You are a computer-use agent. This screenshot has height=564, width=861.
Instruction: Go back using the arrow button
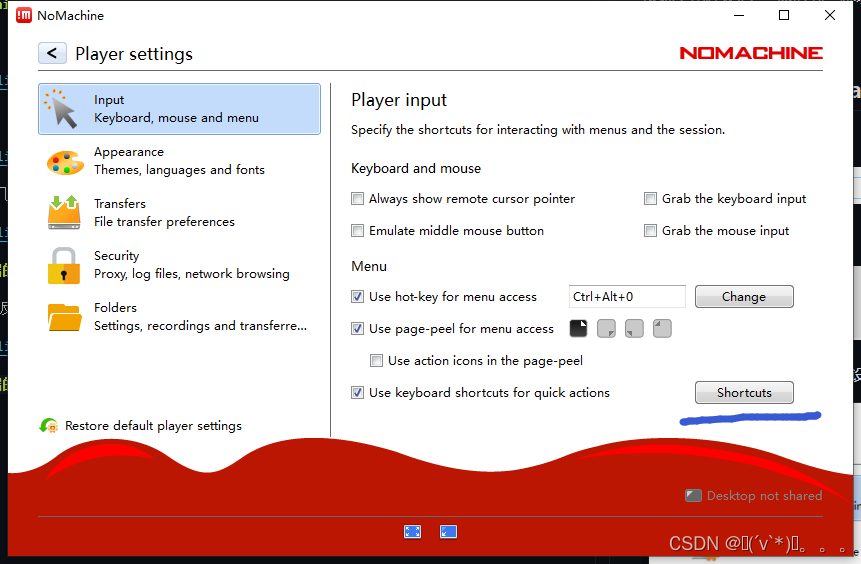[52, 53]
